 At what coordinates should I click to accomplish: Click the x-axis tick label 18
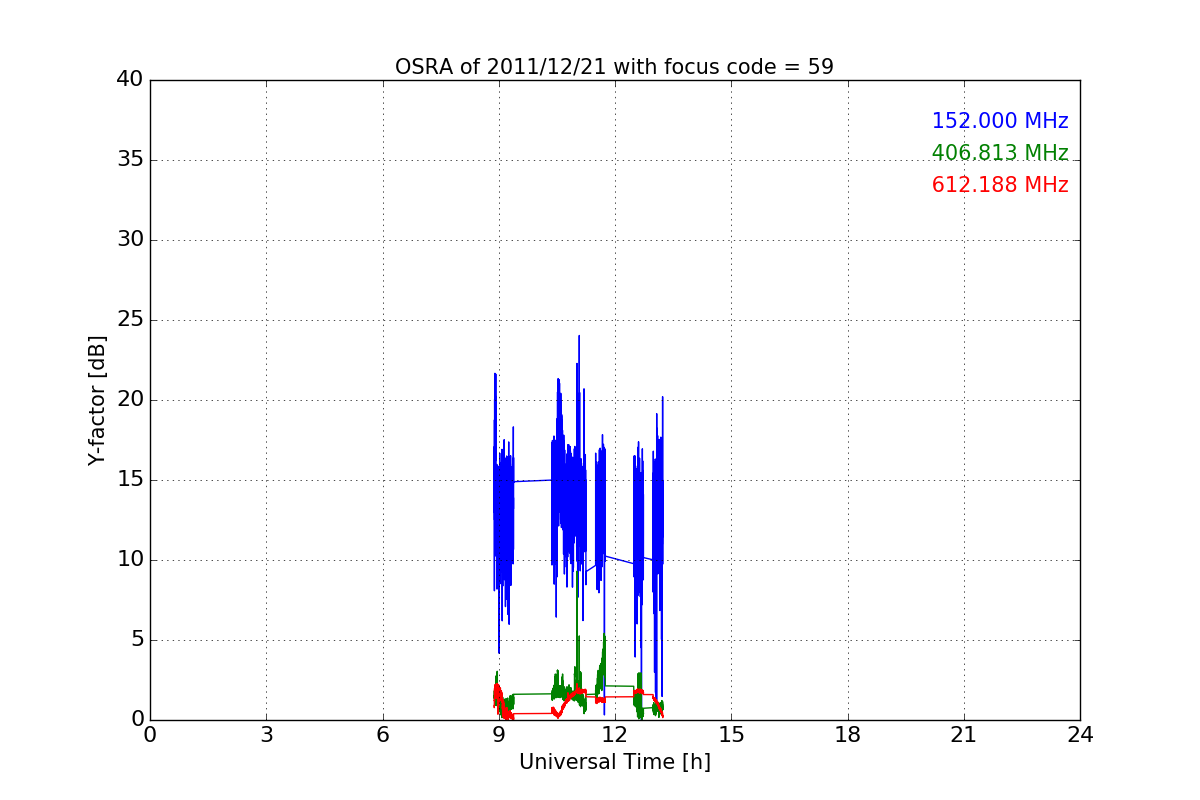pyautogui.click(x=848, y=735)
